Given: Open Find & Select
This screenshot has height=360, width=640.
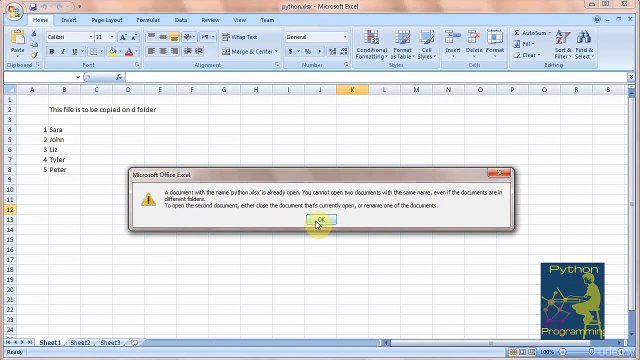Looking at the screenshot, I should point(584,44).
